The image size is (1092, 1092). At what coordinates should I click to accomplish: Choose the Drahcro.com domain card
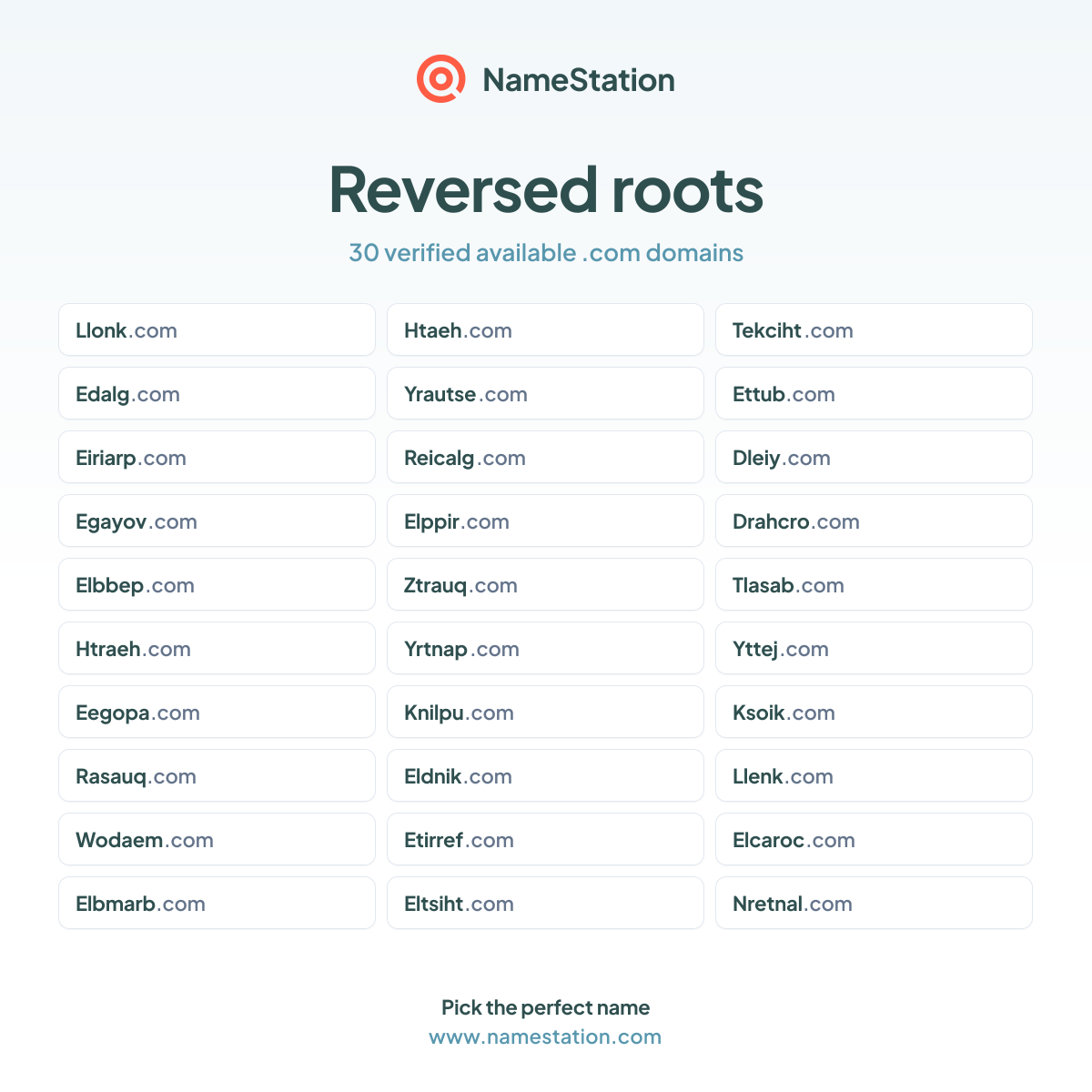point(874,521)
